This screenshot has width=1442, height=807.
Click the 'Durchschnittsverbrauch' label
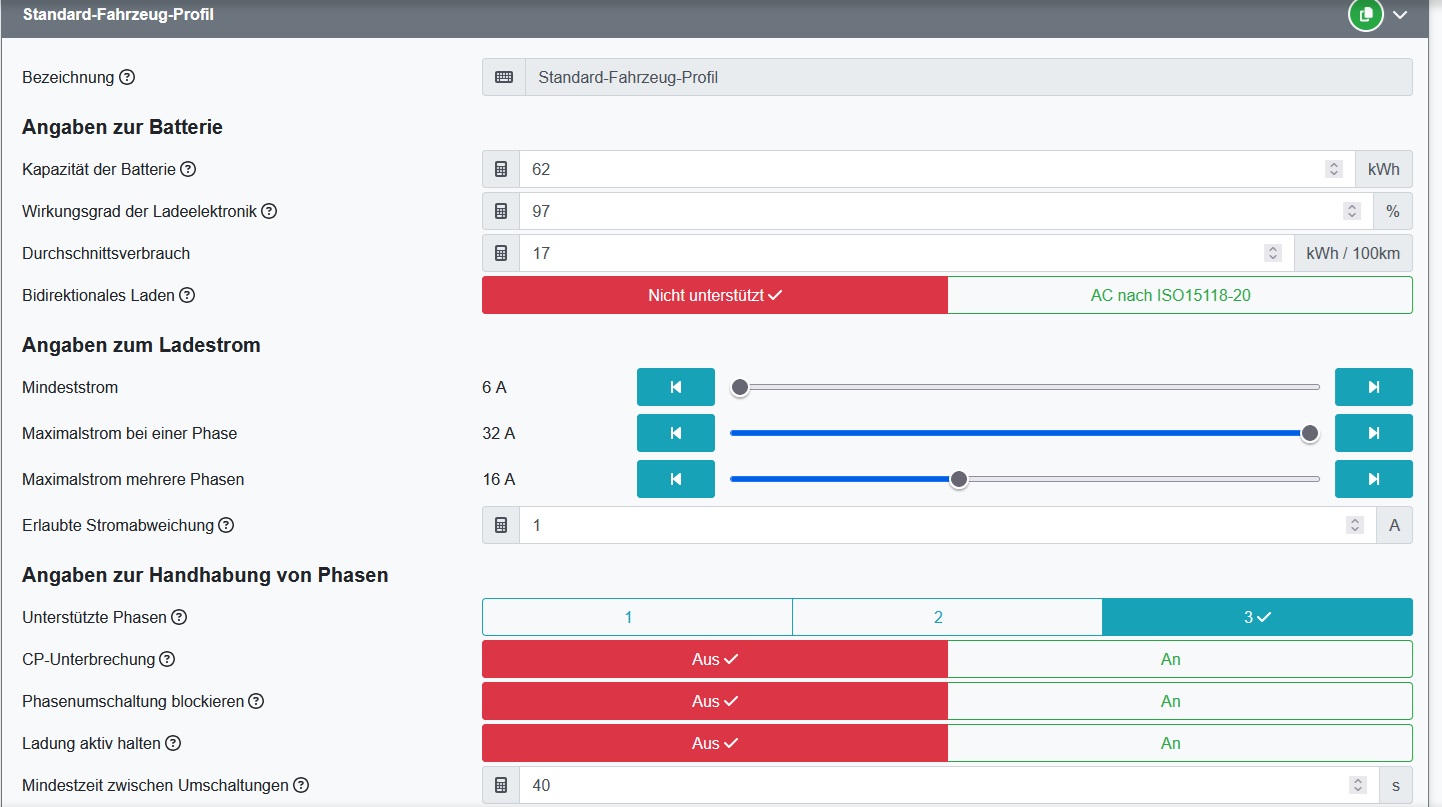(106, 253)
